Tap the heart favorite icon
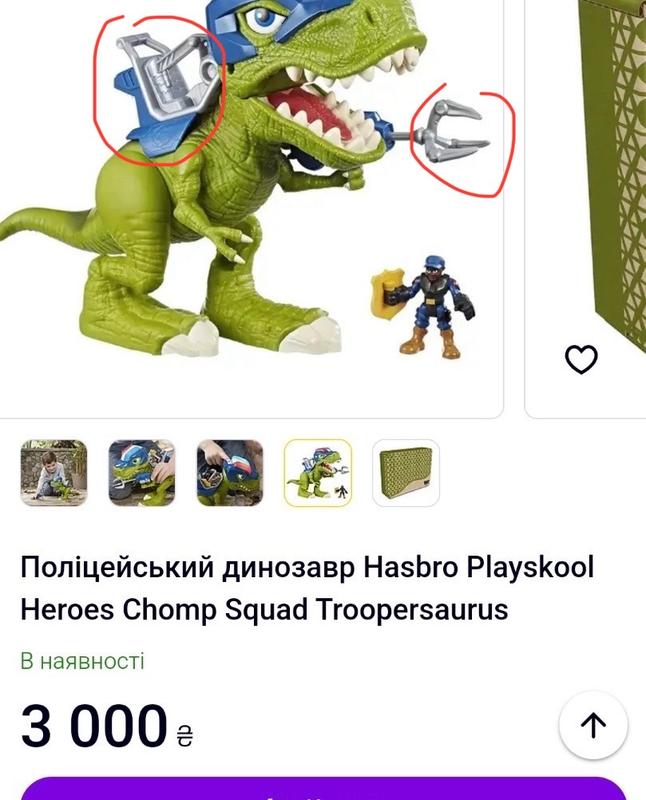This screenshot has width=646, height=800. (x=581, y=359)
